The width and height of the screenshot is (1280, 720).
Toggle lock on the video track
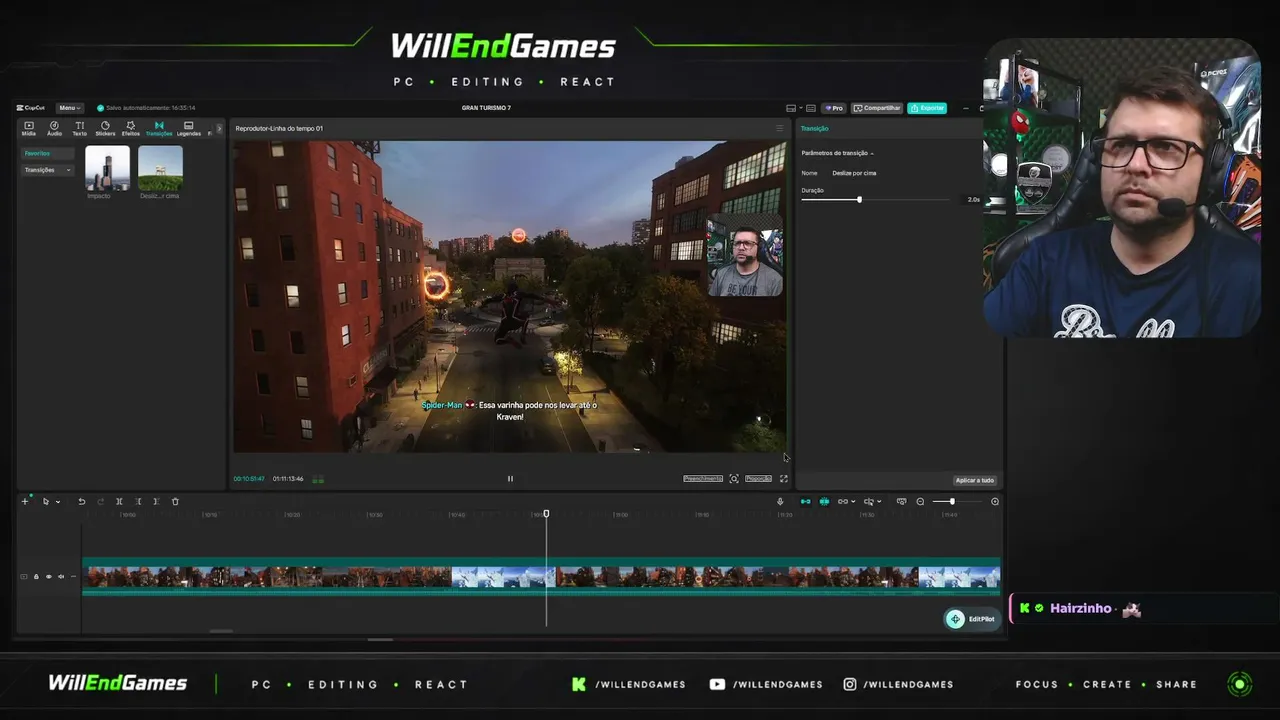click(x=36, y=576)
